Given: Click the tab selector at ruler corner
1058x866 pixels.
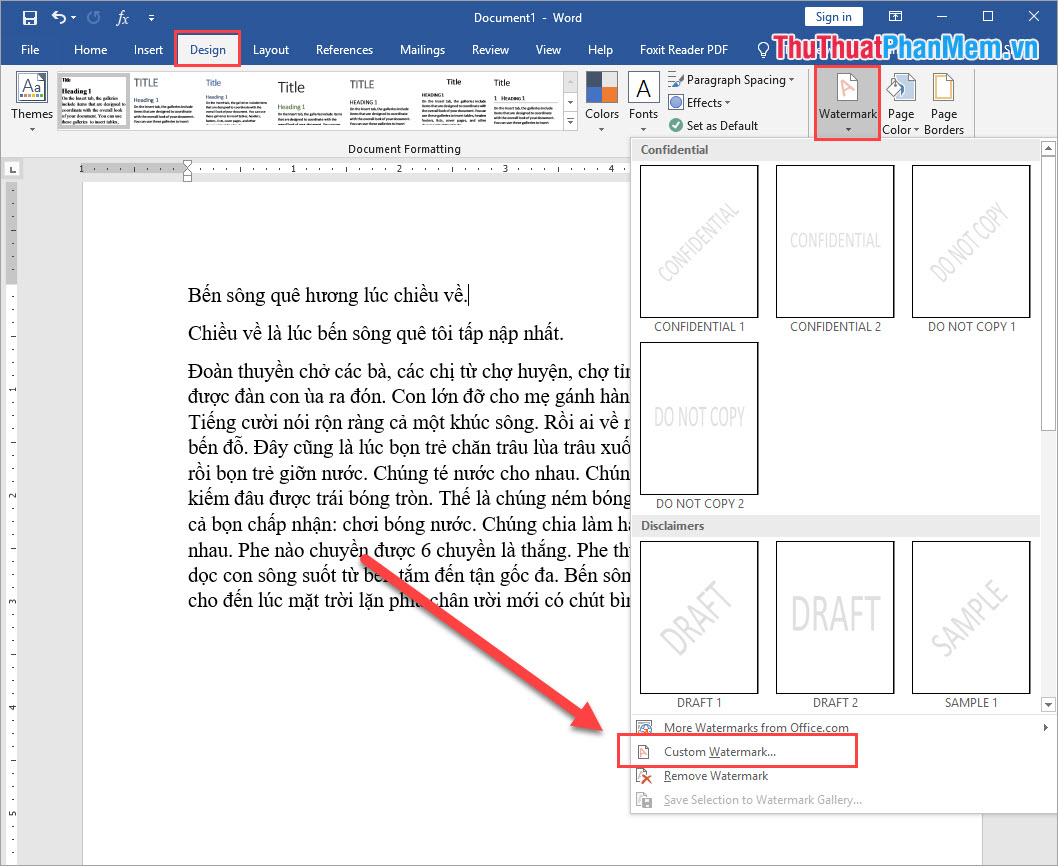Looking at the screenshot, I should coord(12,169).
